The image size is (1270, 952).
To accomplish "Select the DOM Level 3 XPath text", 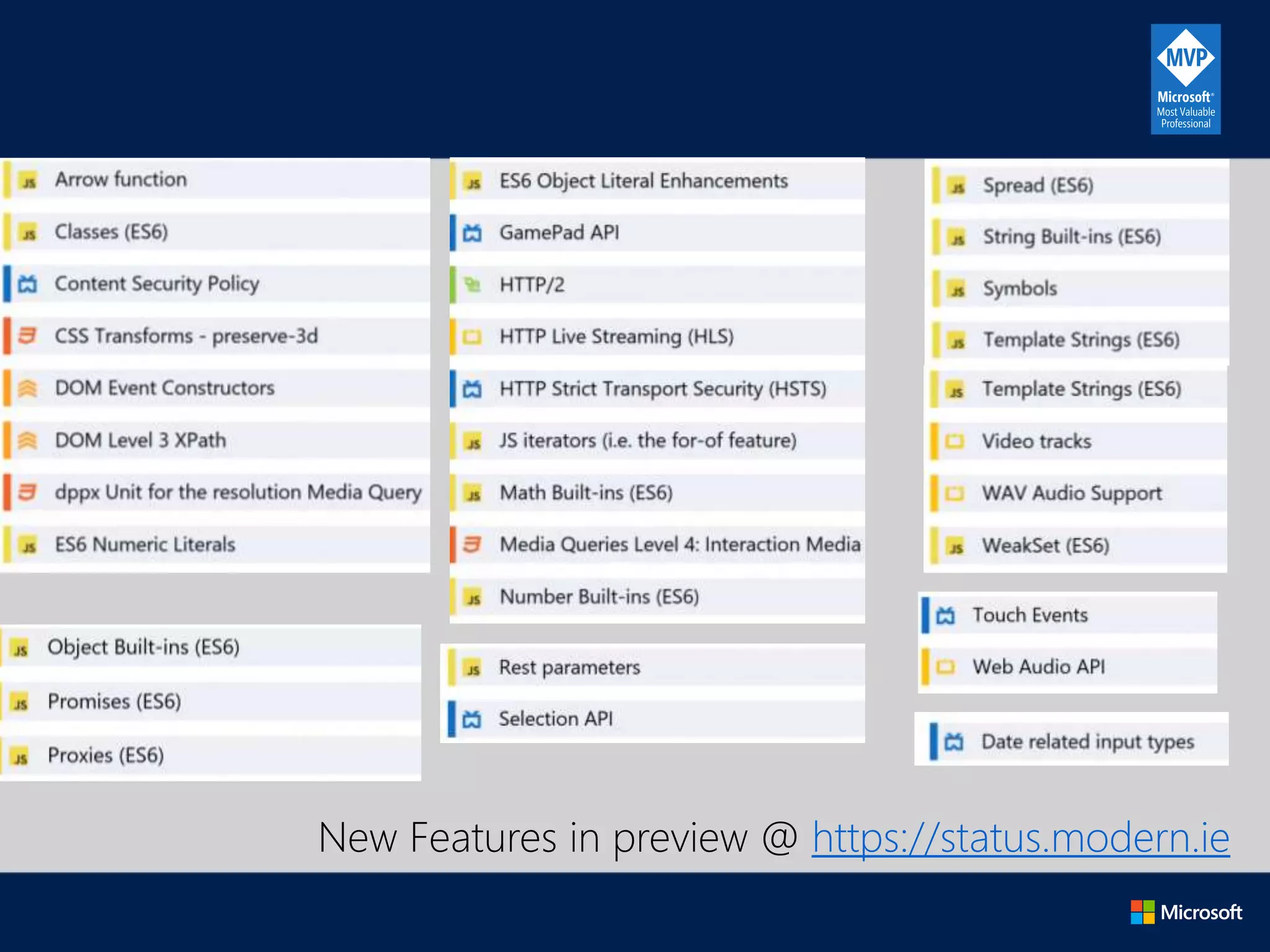I will [141, 440].
